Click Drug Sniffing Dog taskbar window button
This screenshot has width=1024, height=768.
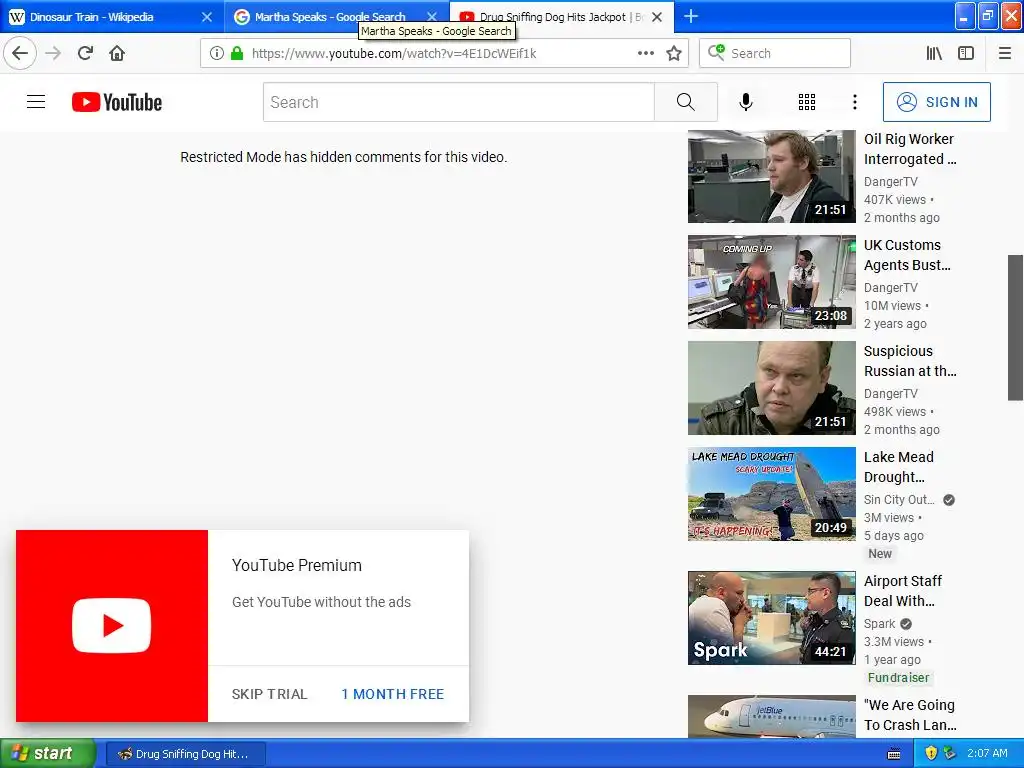pyautogui.click(x=185, y=754)
